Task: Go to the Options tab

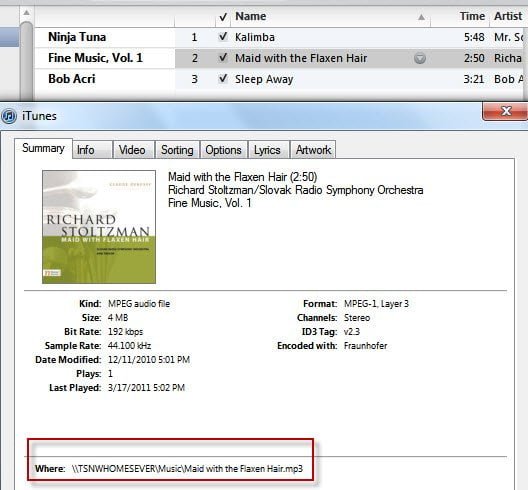Action: click(x=224, y=150)
